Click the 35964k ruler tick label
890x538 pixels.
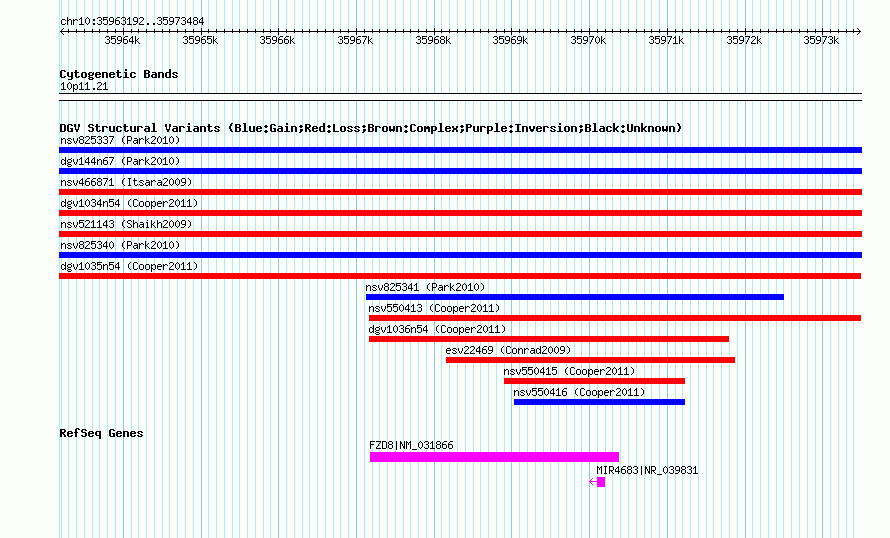click(x=122, y=40)
